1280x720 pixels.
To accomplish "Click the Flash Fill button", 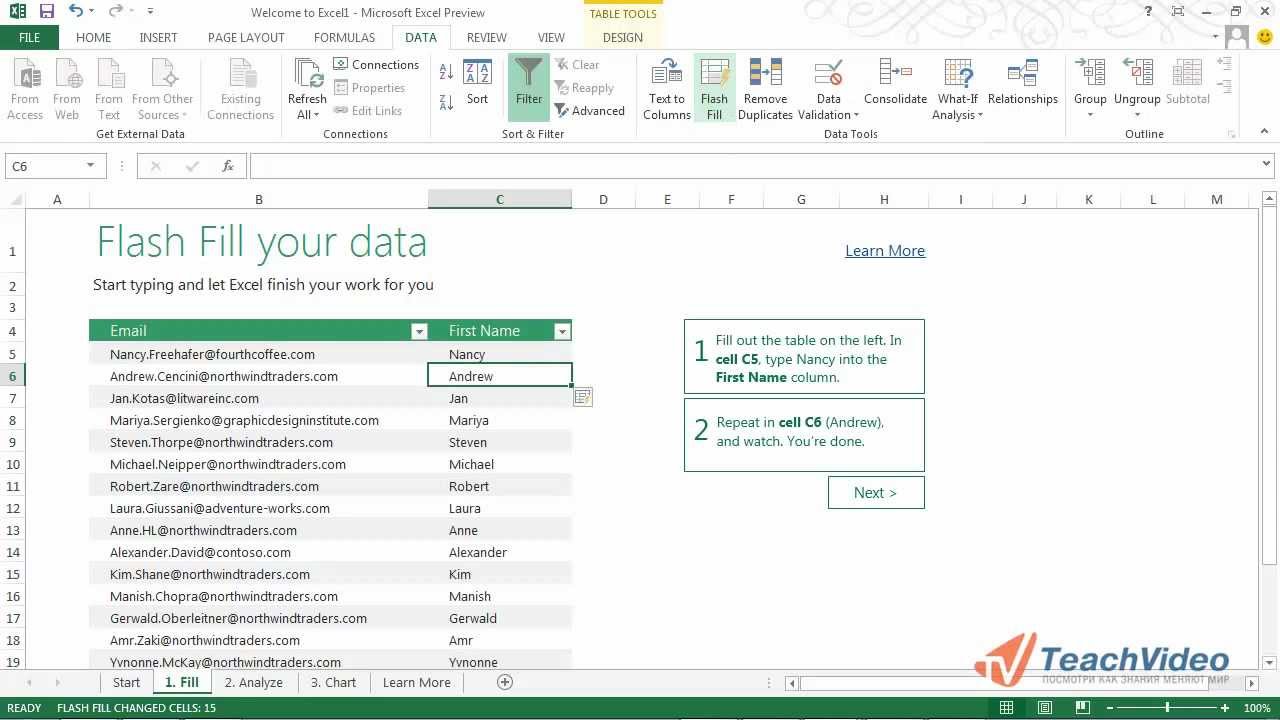I will tap(714, 89).
